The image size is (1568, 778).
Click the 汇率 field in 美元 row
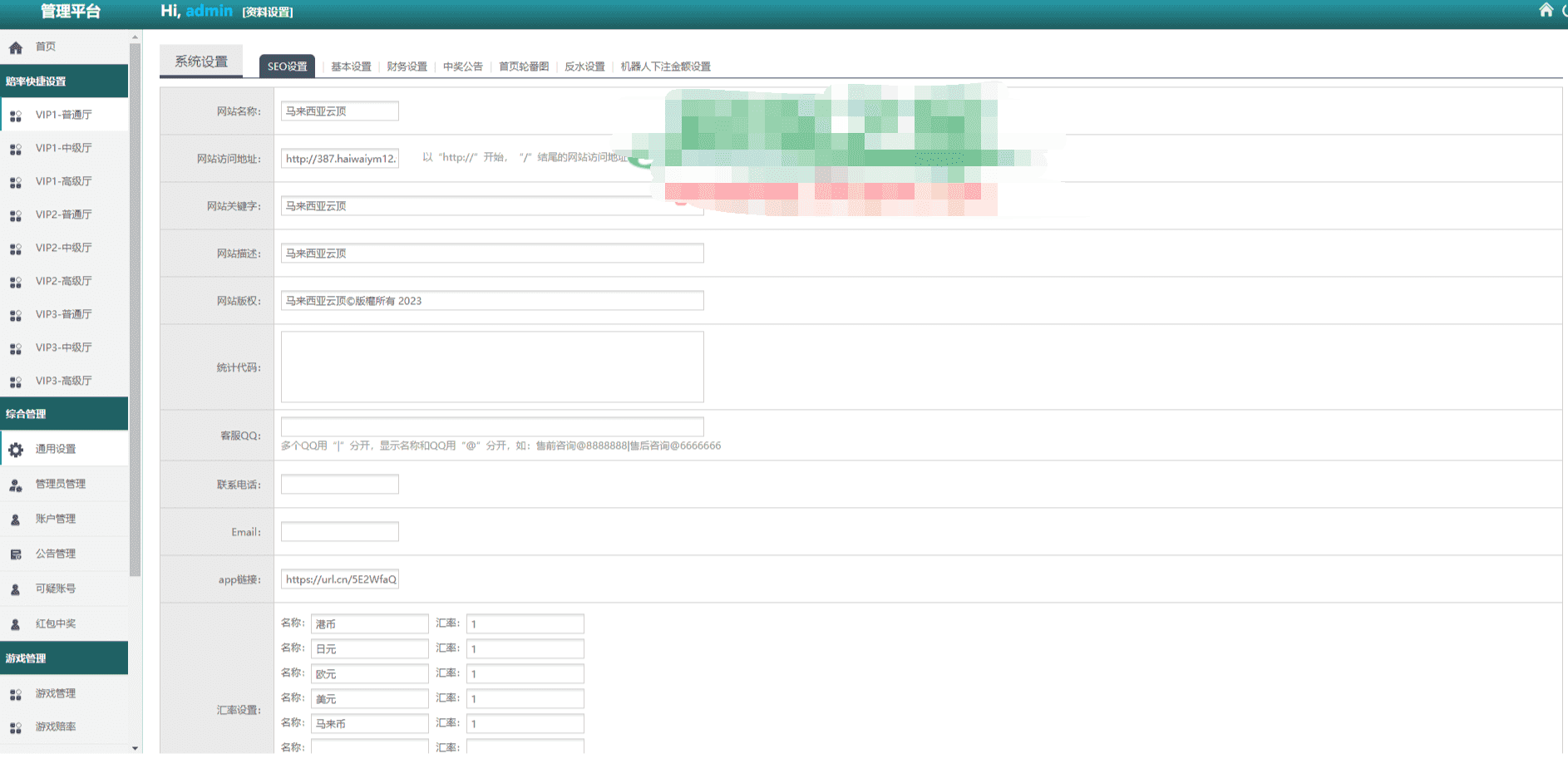[x=525, y=699]
